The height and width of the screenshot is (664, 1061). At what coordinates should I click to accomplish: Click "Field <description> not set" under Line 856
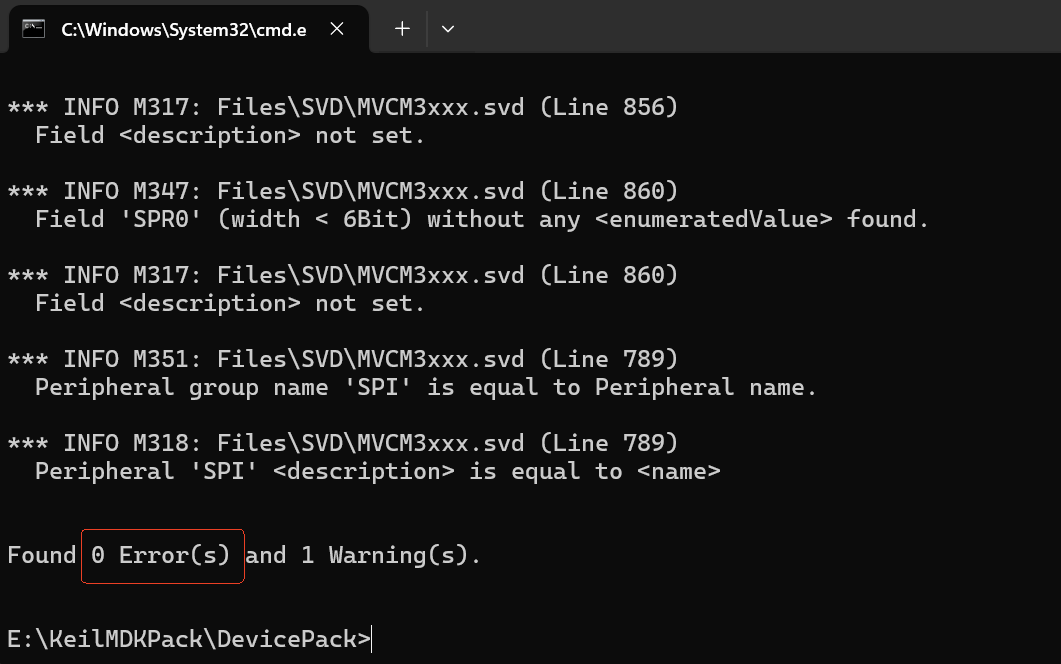point(230,135)
